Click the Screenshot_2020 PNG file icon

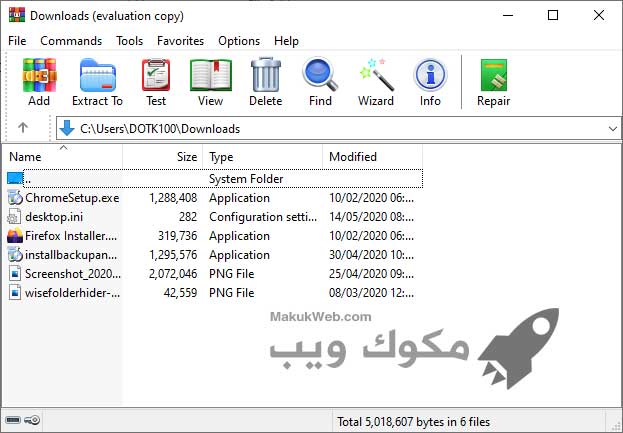point(15,274)
